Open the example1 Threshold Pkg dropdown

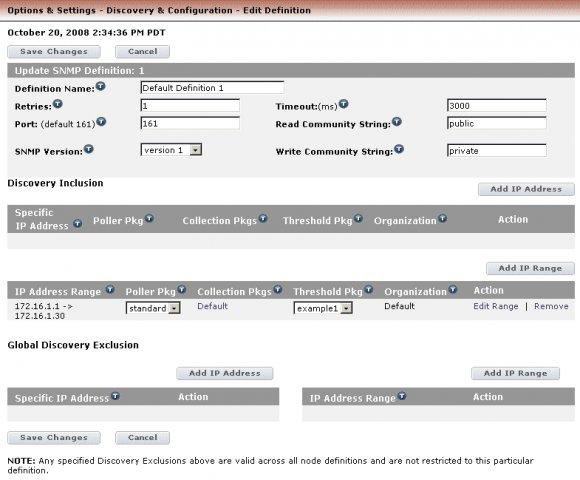point(323,308)
